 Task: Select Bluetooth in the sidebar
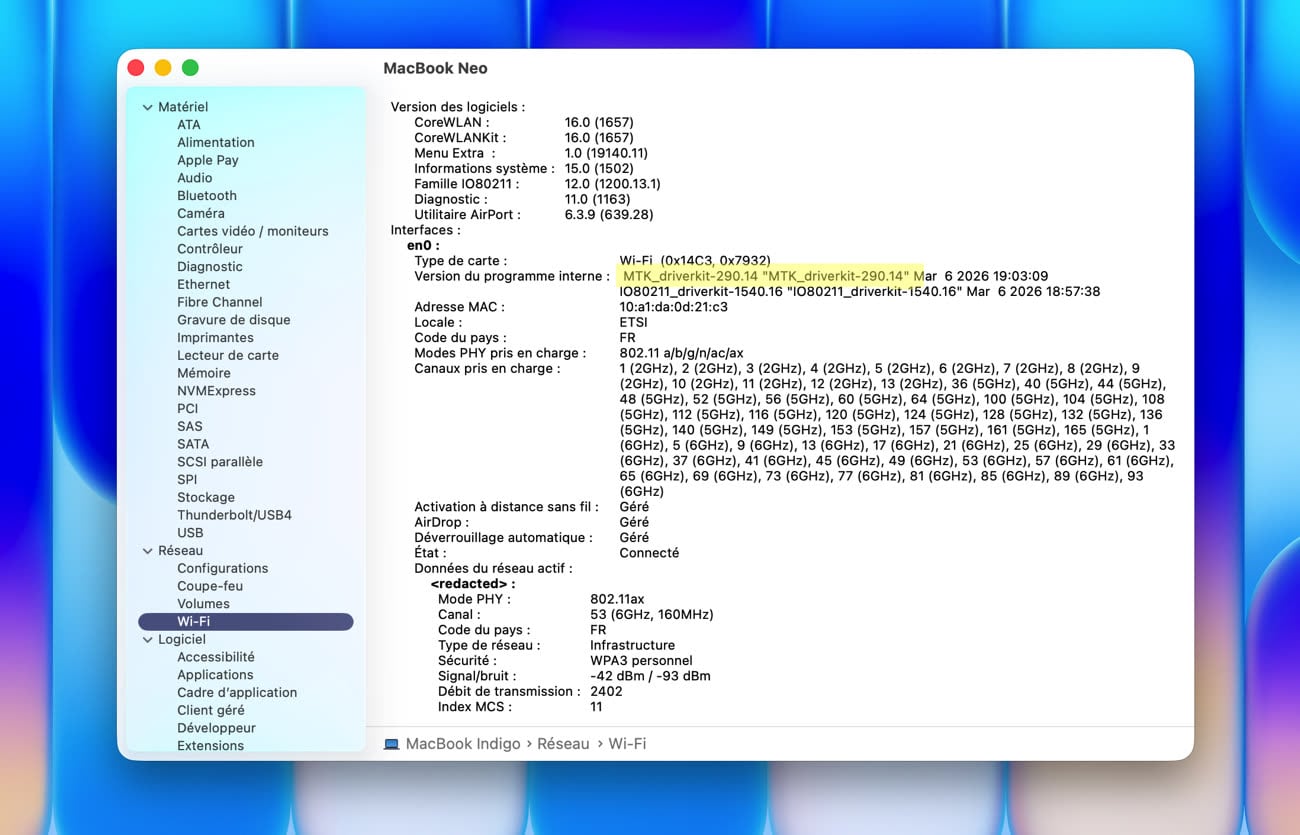click(207, 196)
